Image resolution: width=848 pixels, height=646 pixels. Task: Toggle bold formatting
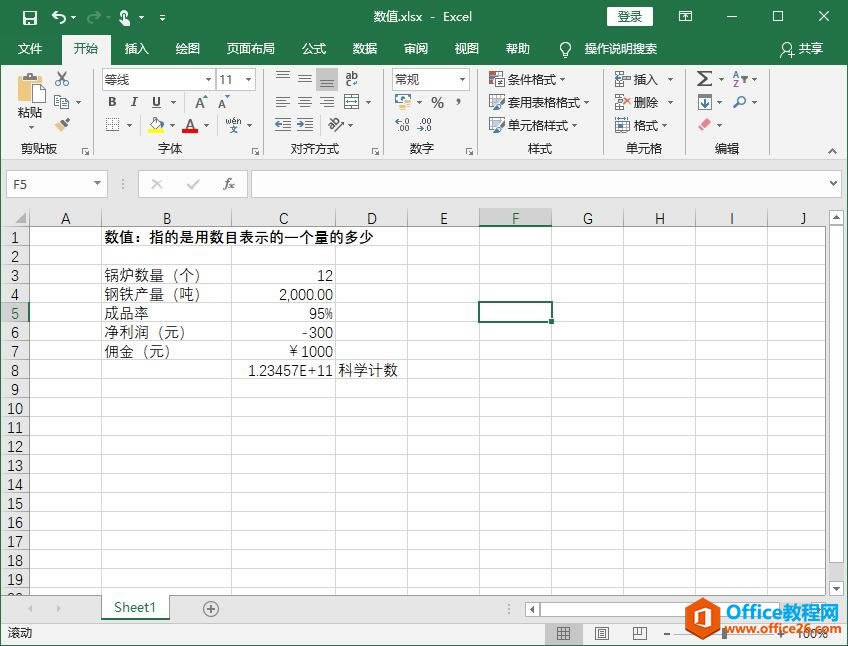click(x=111, y=101)
